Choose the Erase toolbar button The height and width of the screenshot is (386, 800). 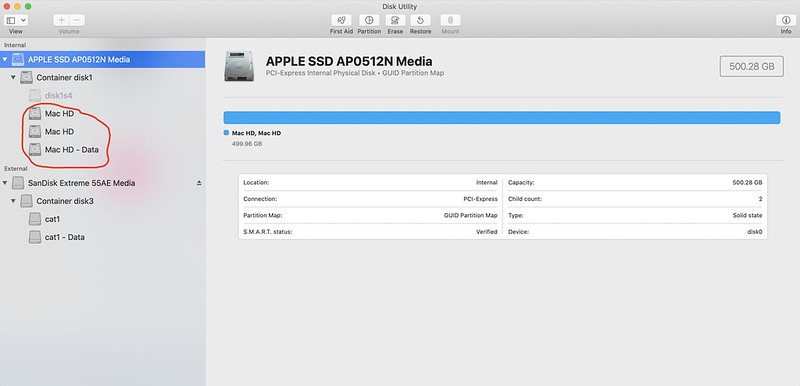pyautogui.click(x=395, y=20)
